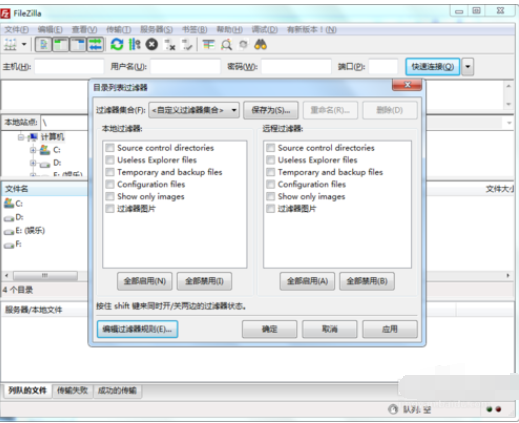Toggle processing of the transfer queue icon

[x=134, y=44]
